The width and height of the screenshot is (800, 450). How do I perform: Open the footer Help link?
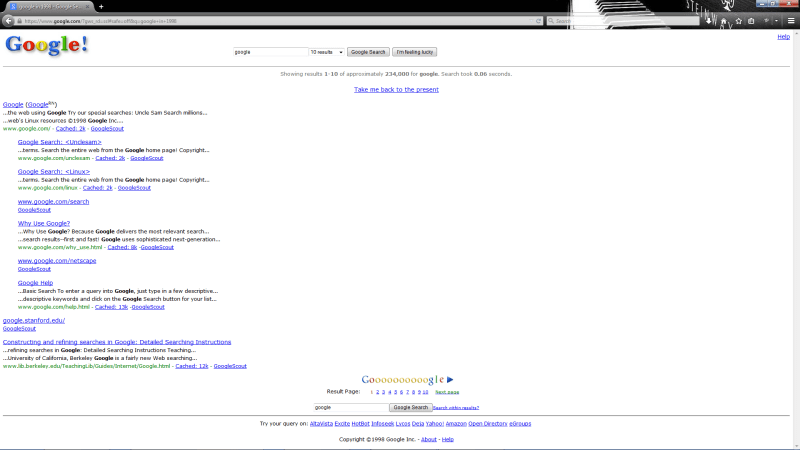[x=447, y=439]
